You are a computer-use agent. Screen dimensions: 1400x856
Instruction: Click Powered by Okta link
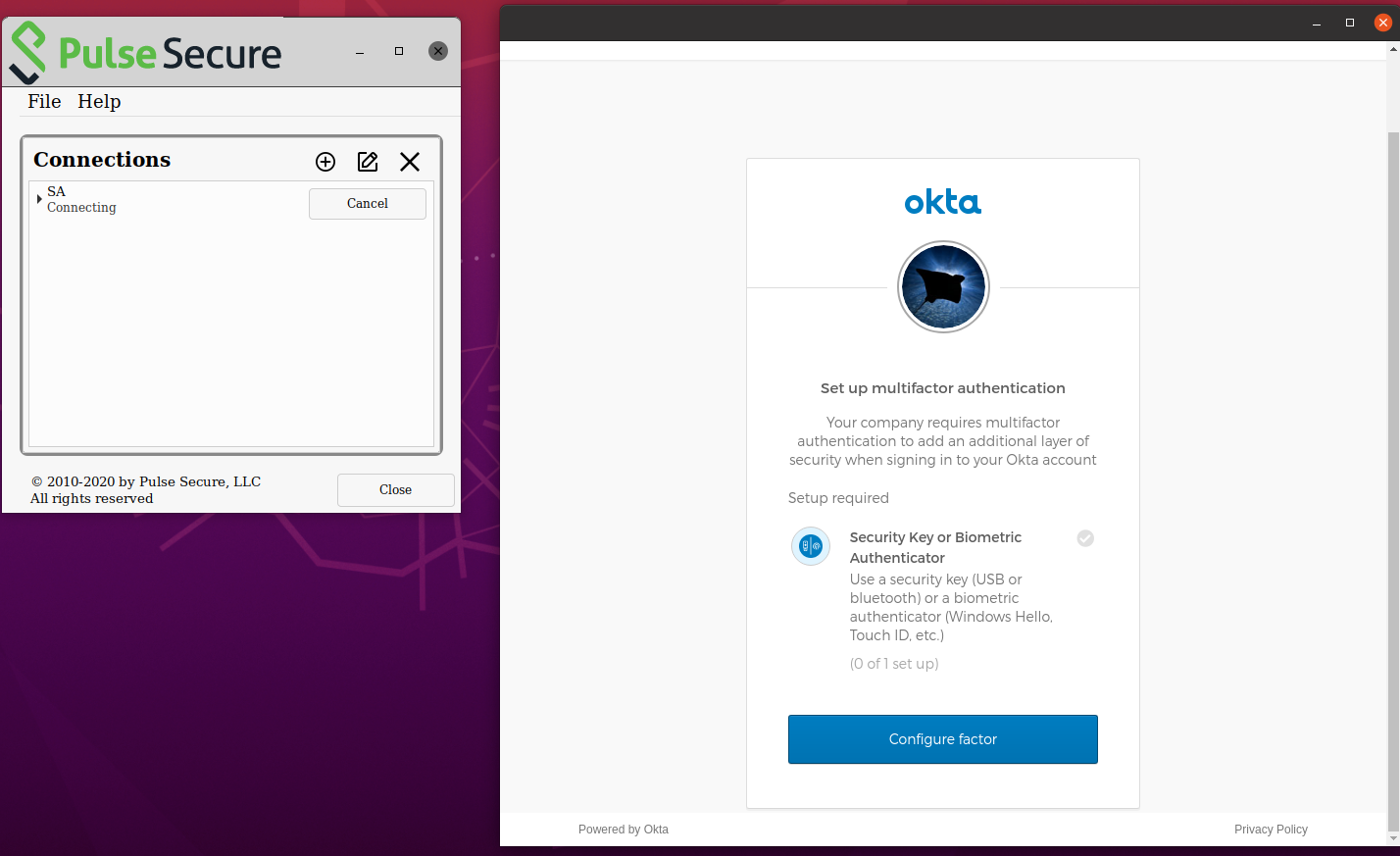pyautogui.click(x=624, y=830)
